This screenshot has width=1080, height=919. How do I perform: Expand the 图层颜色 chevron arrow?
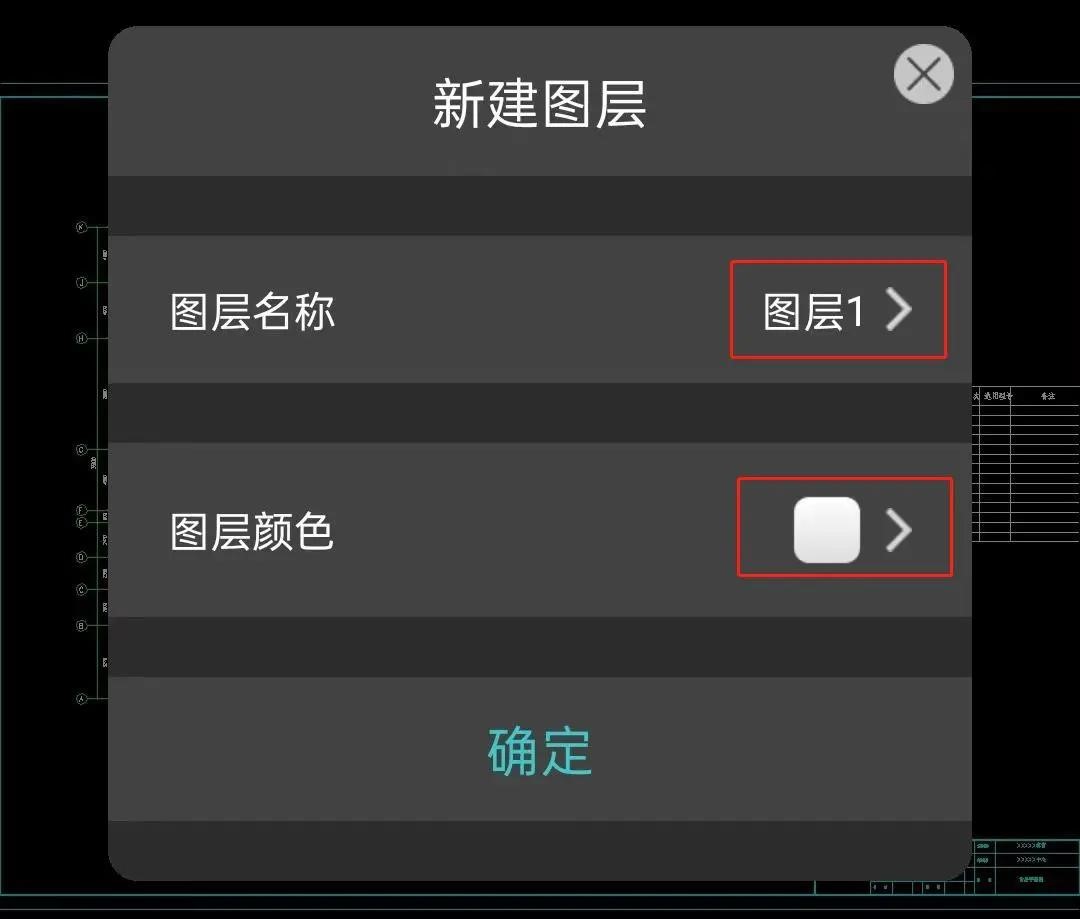899,530
